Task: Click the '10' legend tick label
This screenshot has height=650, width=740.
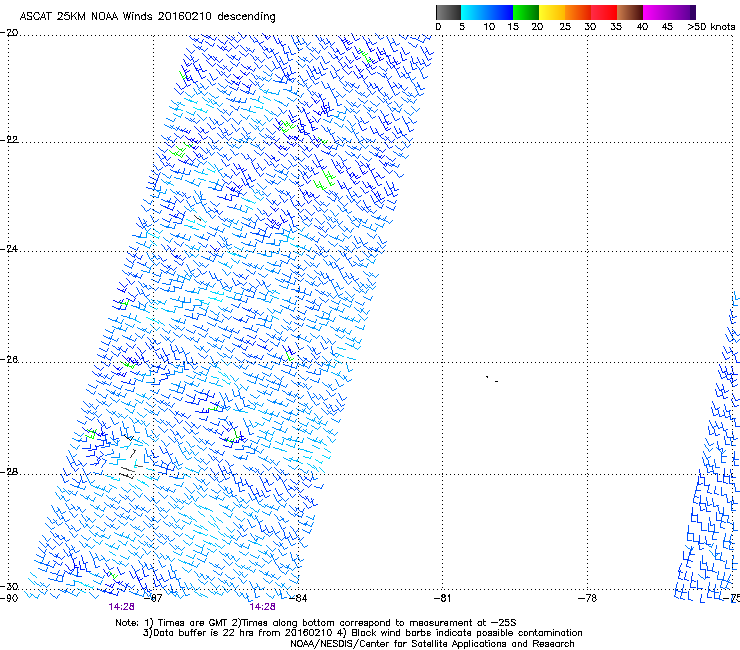Action: tap(489, 27)
